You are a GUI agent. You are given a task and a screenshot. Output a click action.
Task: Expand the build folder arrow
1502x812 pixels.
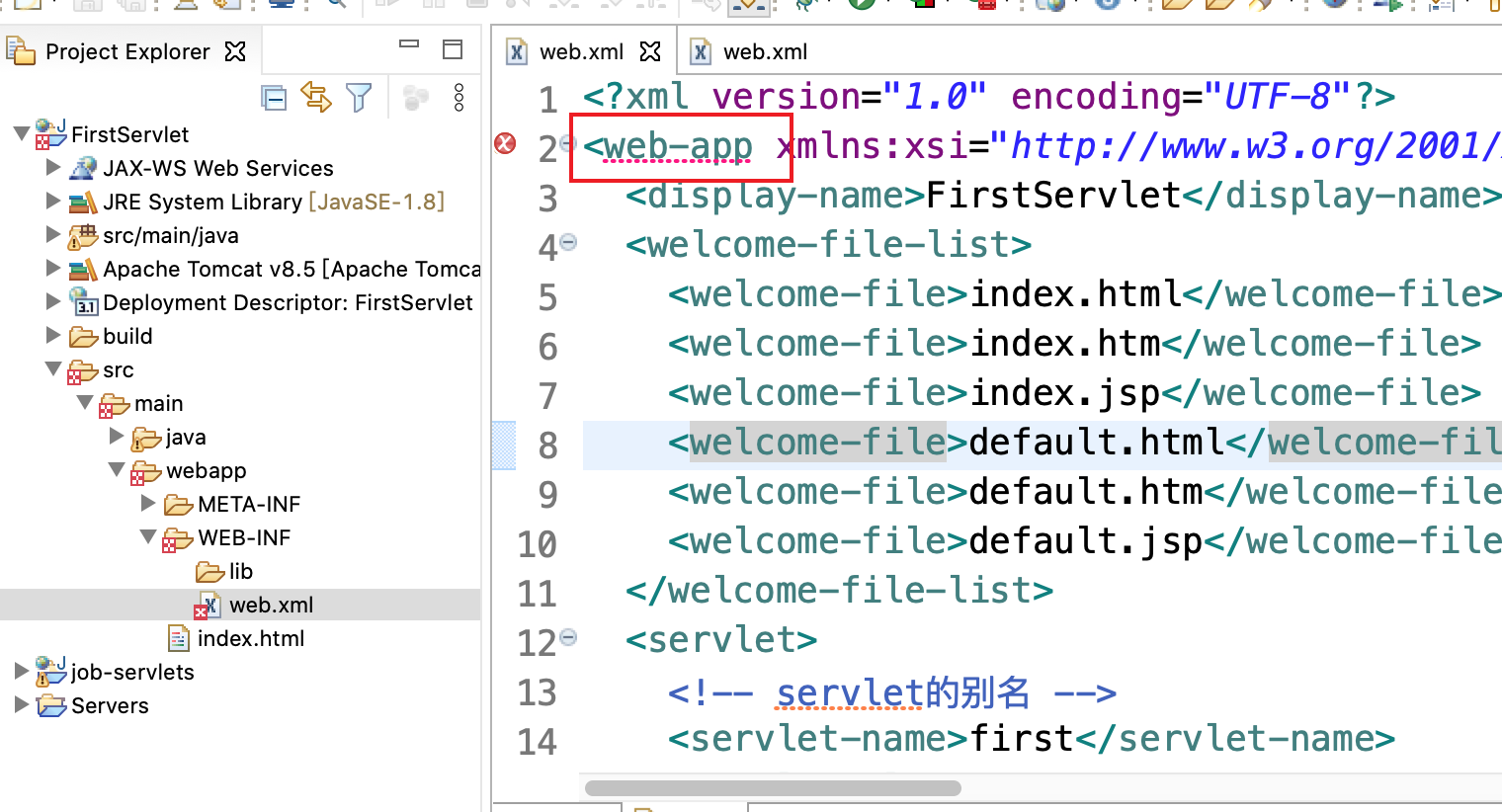tap(53, 335)
